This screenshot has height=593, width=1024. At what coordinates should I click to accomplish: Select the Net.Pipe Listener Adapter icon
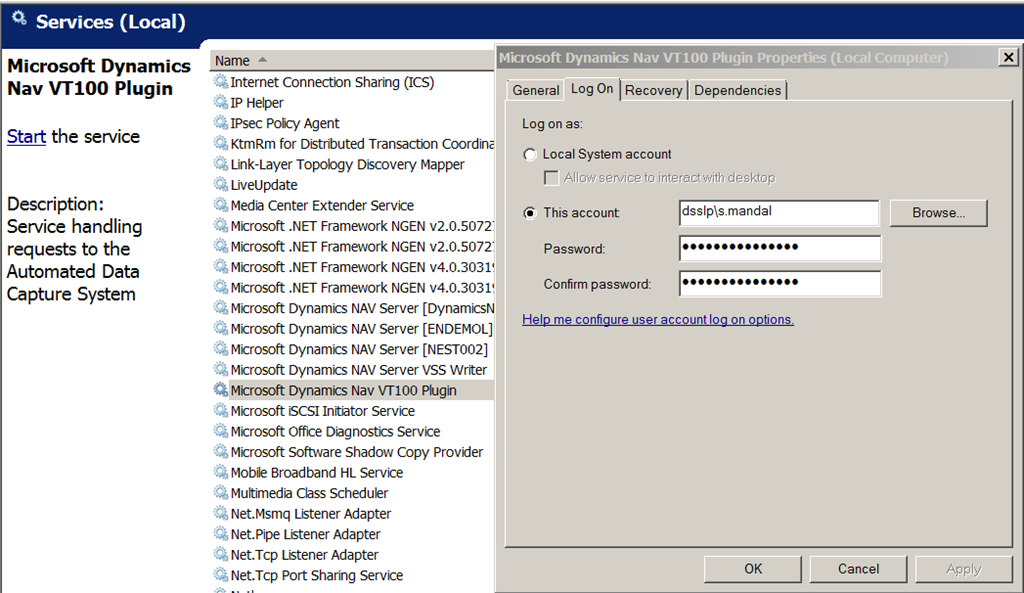coord(221,534)
